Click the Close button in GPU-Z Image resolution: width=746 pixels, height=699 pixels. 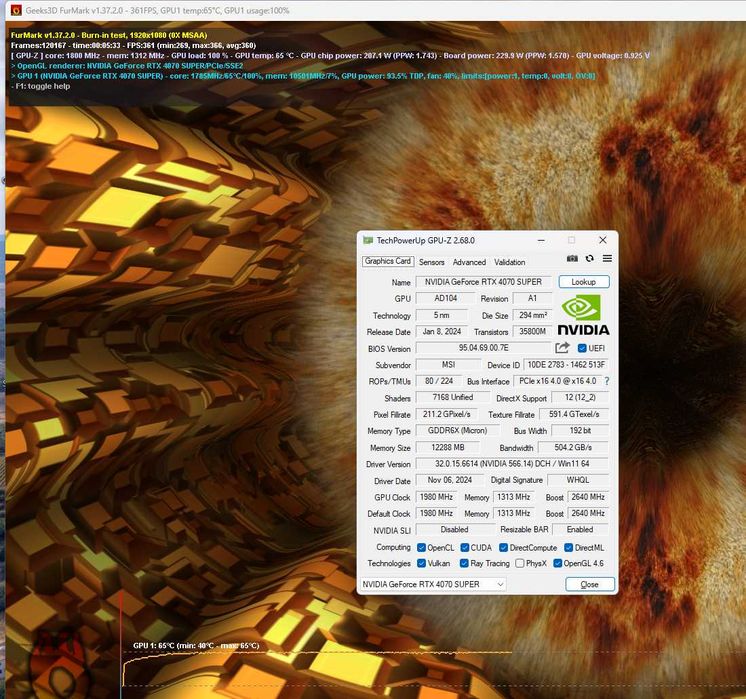click(589, 584)
